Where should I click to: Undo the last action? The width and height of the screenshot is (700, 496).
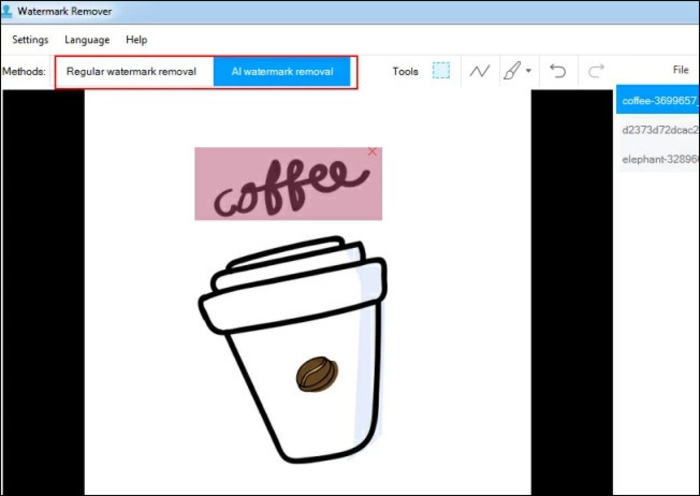tap(558, 71)
